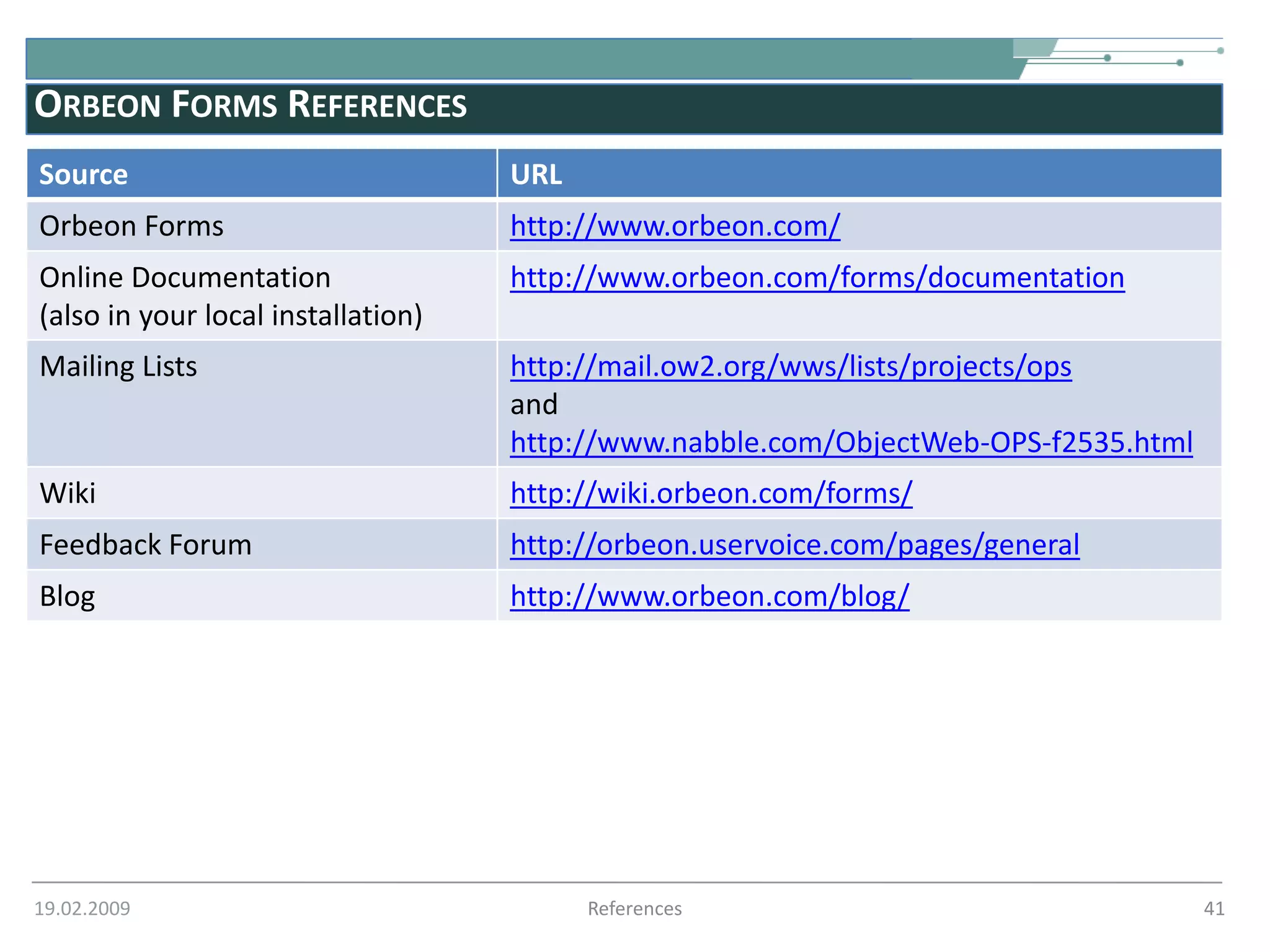This screenshot has height=952, width=1270.
Task: Click the 'Feedback Forum' source cell
Action: [262, 545]
